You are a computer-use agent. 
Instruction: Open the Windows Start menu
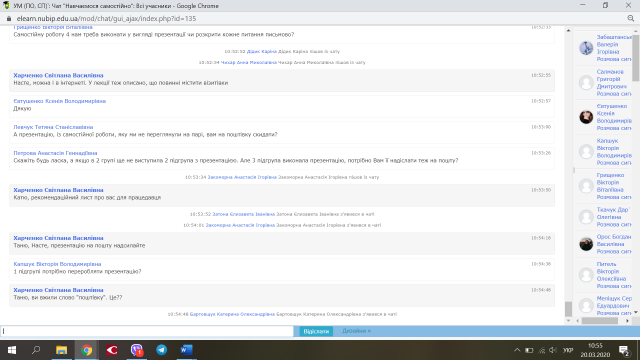click(12, 350)
